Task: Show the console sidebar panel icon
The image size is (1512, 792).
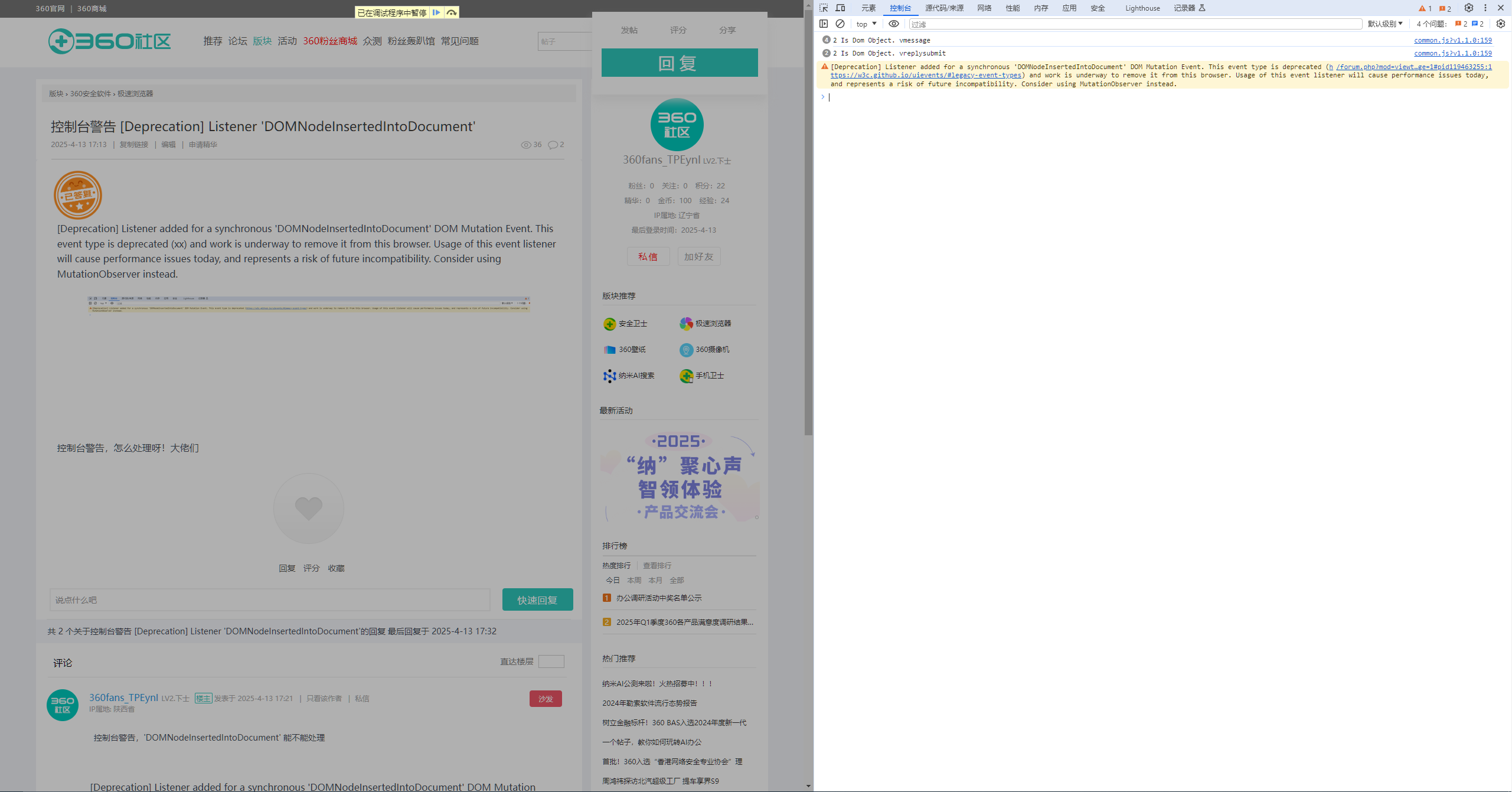Action: [x=824, y=24]
